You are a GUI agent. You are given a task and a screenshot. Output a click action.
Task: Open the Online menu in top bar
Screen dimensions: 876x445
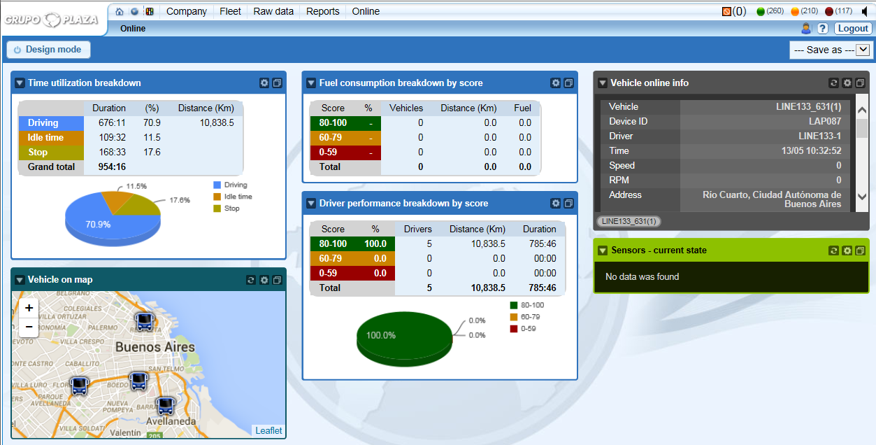pos(365,11)
